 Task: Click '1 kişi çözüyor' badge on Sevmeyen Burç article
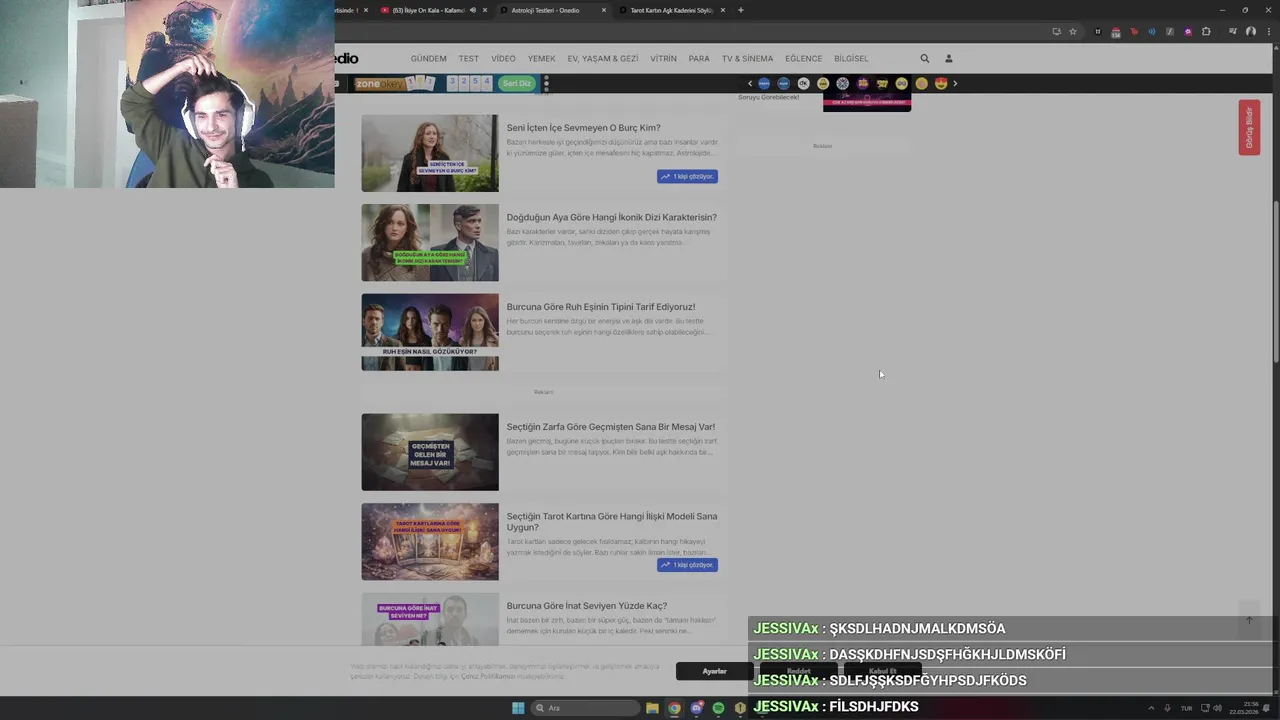(x=687, y=176)
